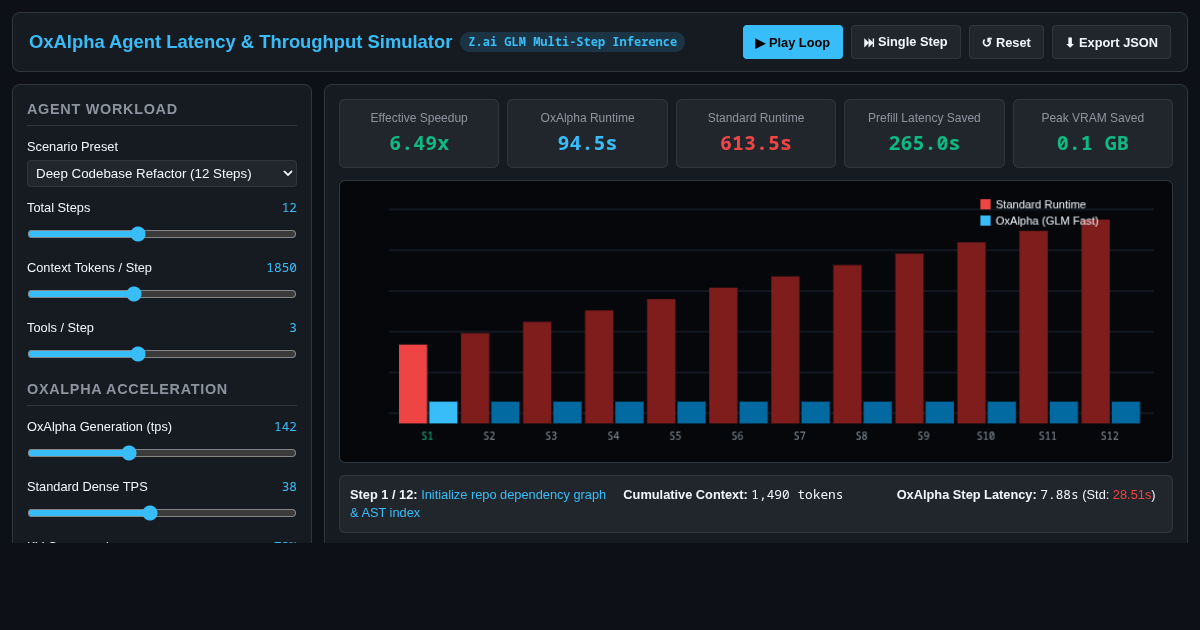This screenshot has height=630, width=1200.
Task: Click the S12 standard runtime bar
Action: click(x=1095, y=321)
